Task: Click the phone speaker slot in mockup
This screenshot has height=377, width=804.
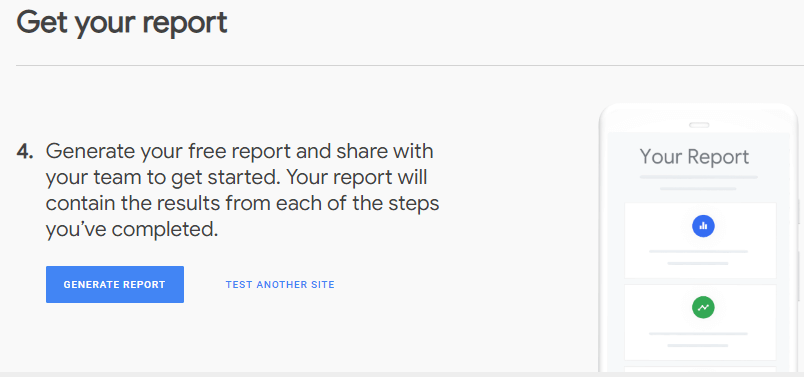Action: (699, 125)
